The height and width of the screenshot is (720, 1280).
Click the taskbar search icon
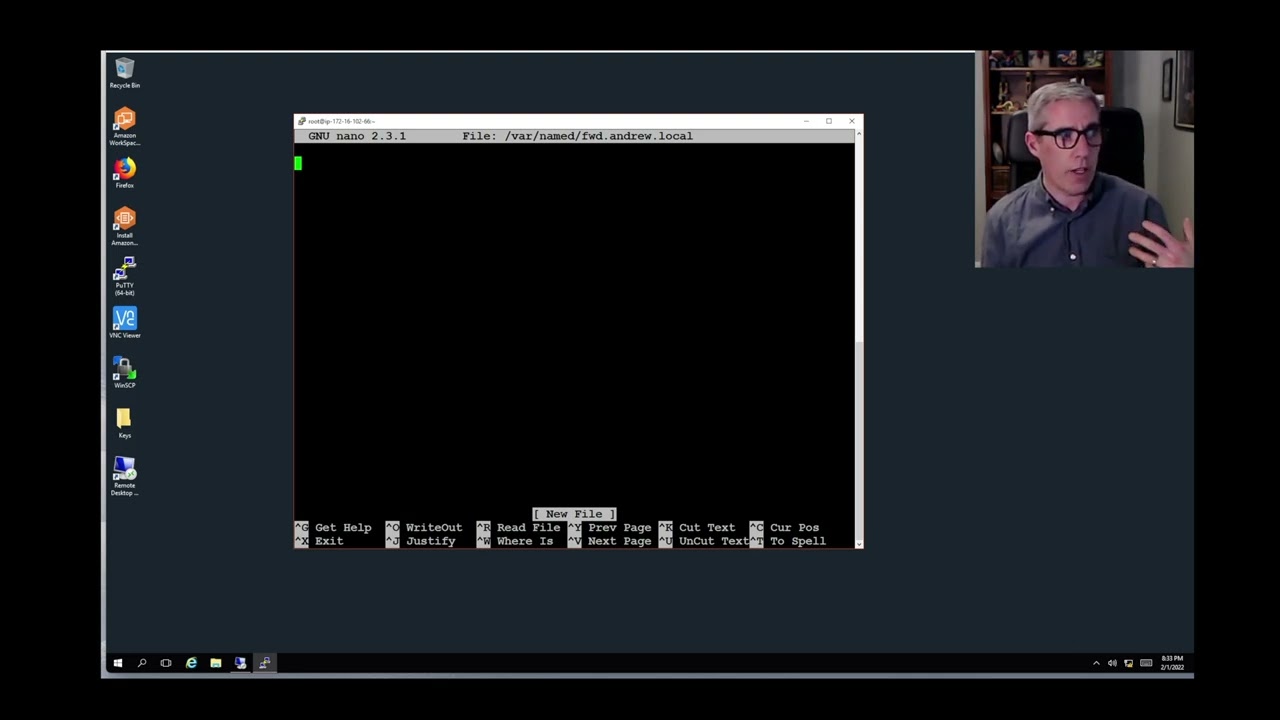tap(142, 663)
